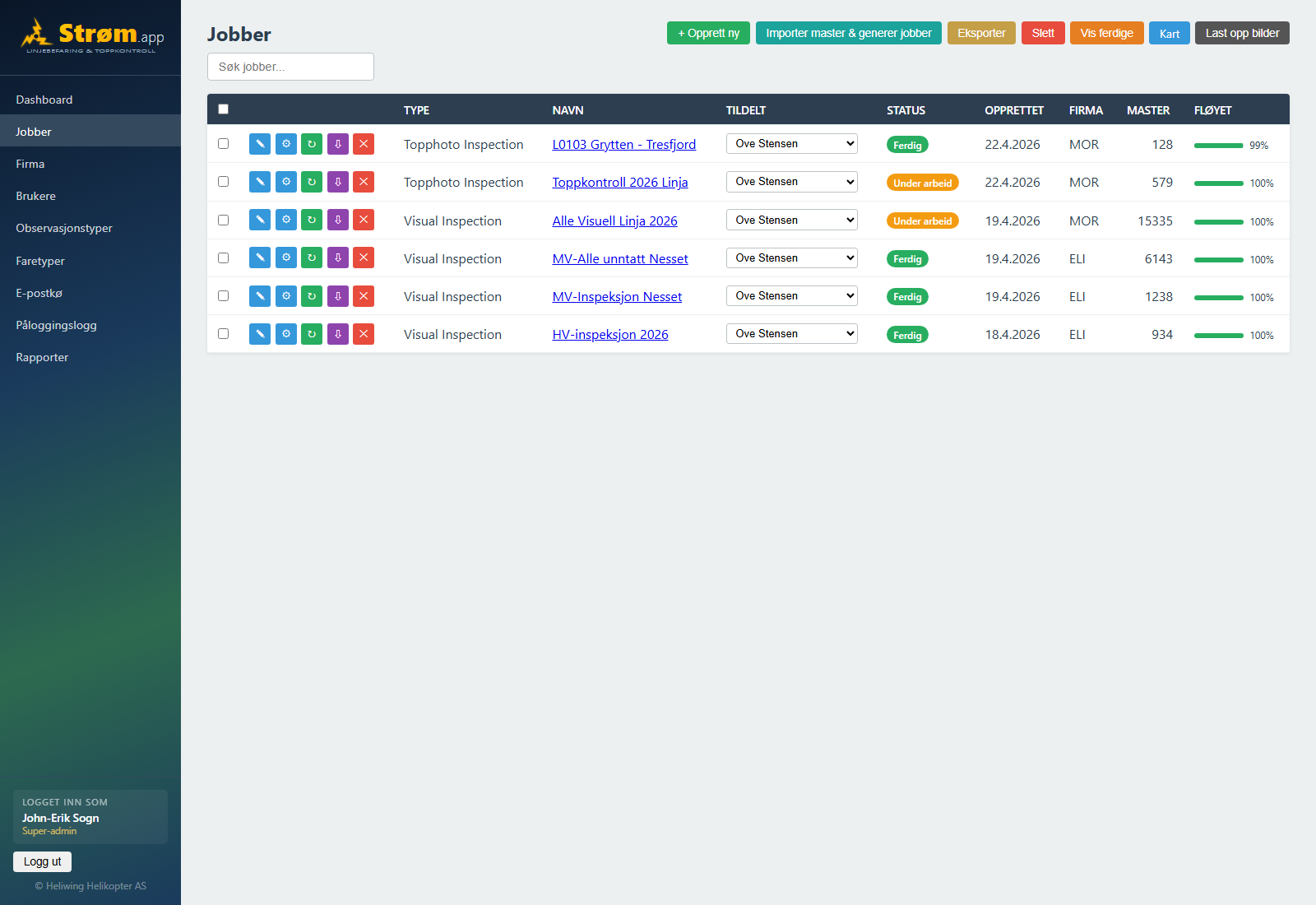
Task: Open Tildelt dropdown for Toppkontroll 2026 Linja
Action: pos(791,182)
